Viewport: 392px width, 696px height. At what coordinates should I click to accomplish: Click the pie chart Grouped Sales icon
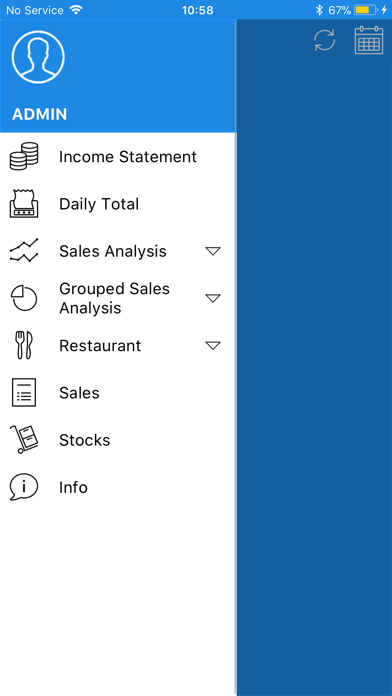point(24,298)
